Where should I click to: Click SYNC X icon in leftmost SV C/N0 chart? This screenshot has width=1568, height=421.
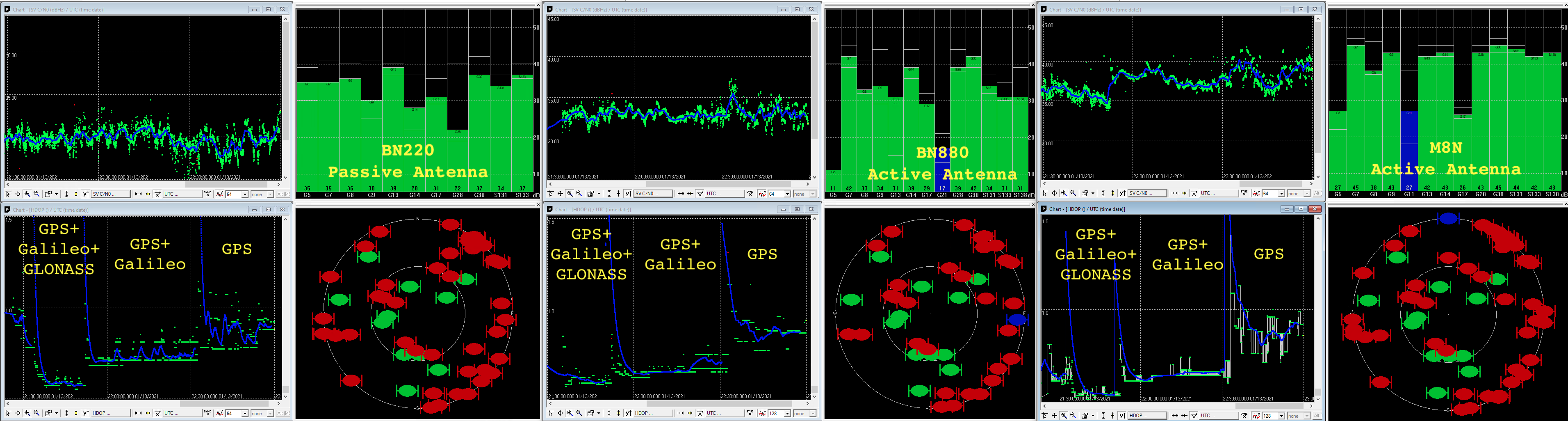207,194
